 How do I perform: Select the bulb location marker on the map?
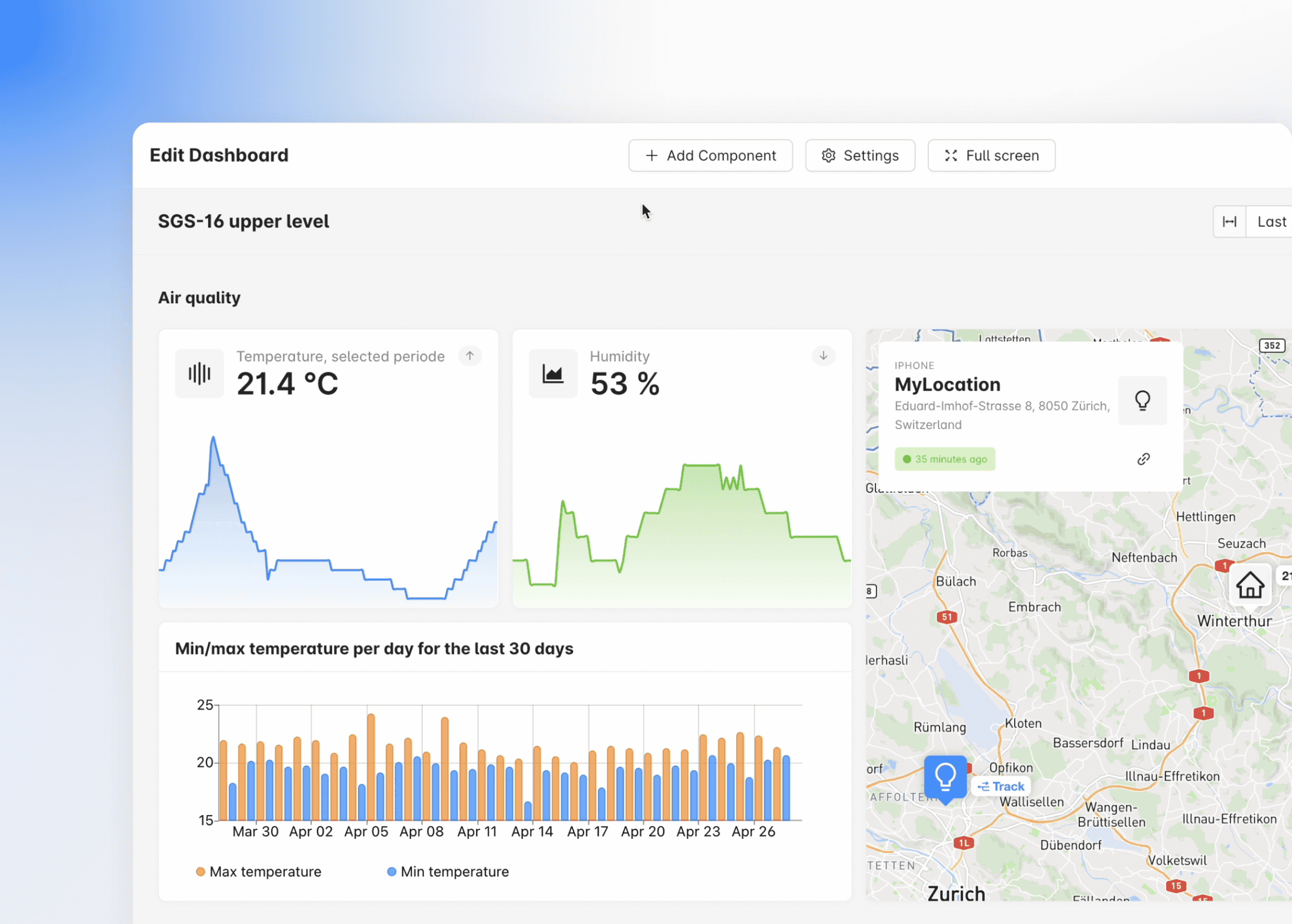(946, 775)
